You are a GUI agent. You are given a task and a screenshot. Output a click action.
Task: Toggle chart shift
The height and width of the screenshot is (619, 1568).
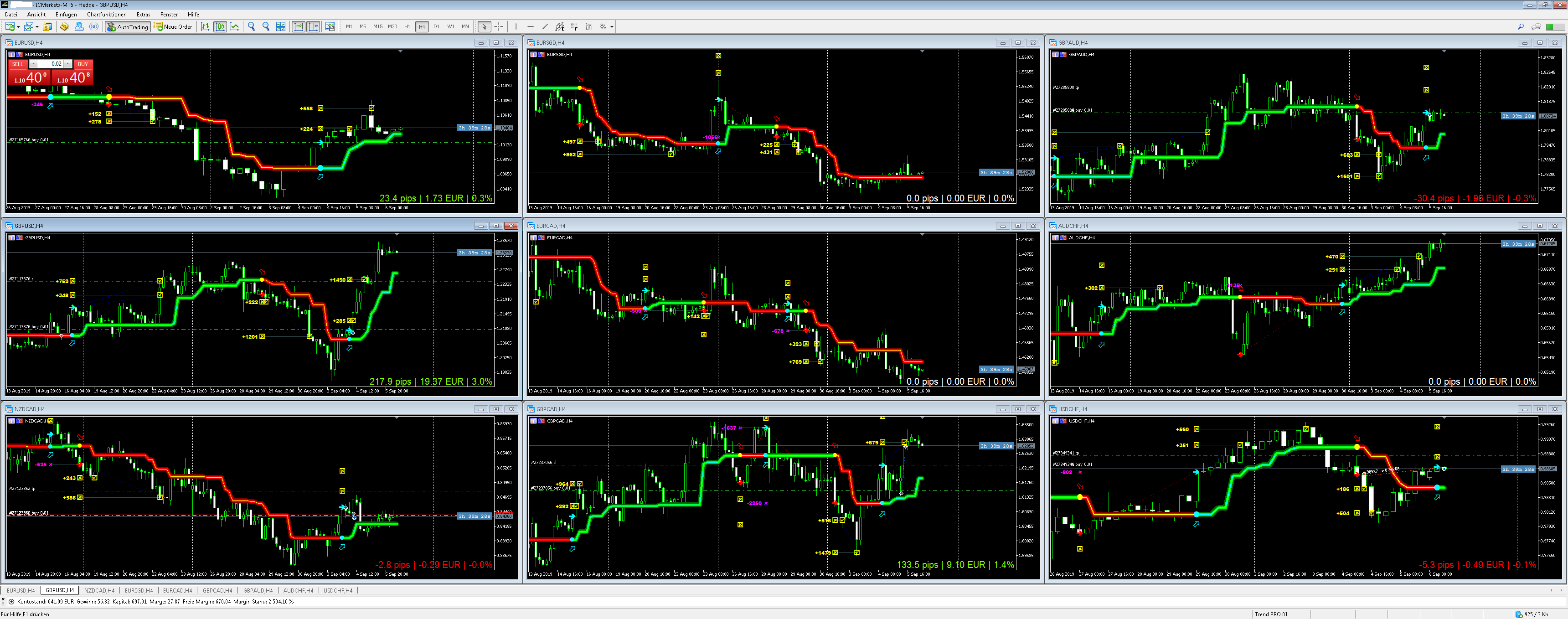pyautogui.click(x=313, y=27)
